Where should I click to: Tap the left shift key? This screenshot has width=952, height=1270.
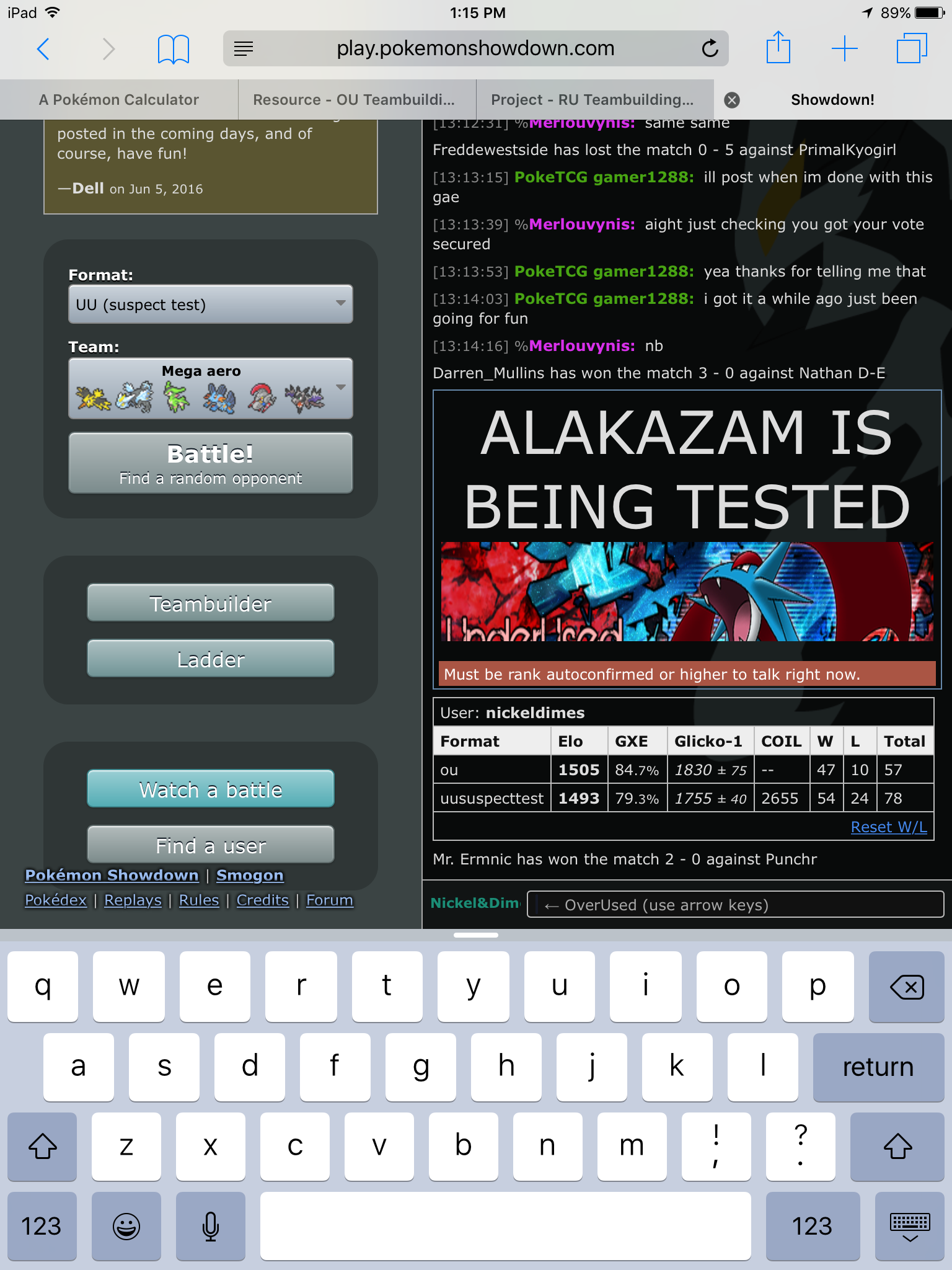(42, 1147)
